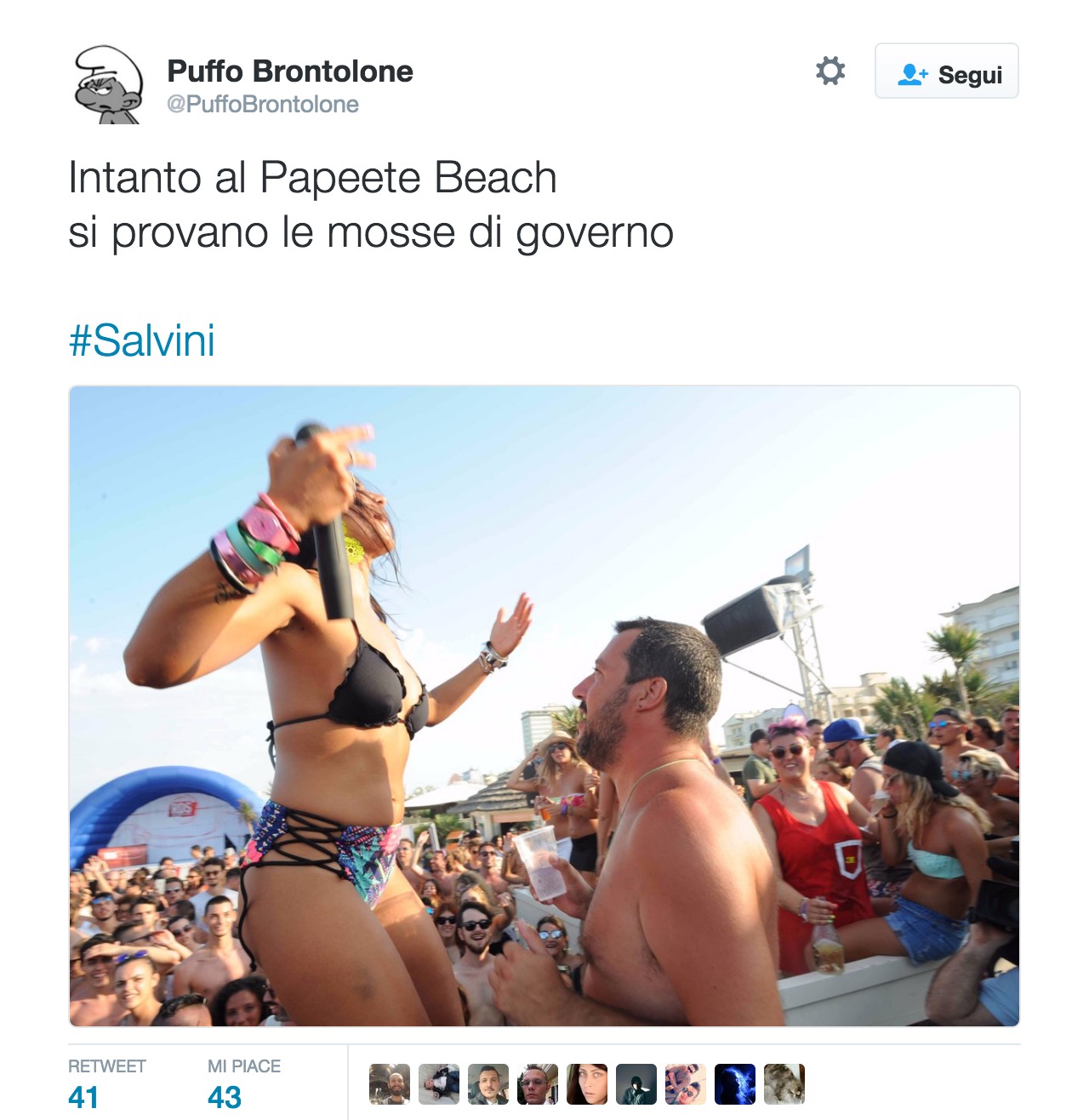View the attached beach party photo

click(544, 706)
